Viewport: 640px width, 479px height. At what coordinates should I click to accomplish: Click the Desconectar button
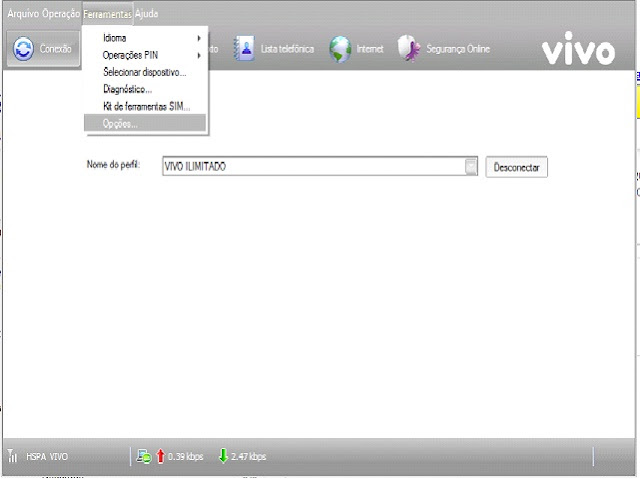click(516, 167)
